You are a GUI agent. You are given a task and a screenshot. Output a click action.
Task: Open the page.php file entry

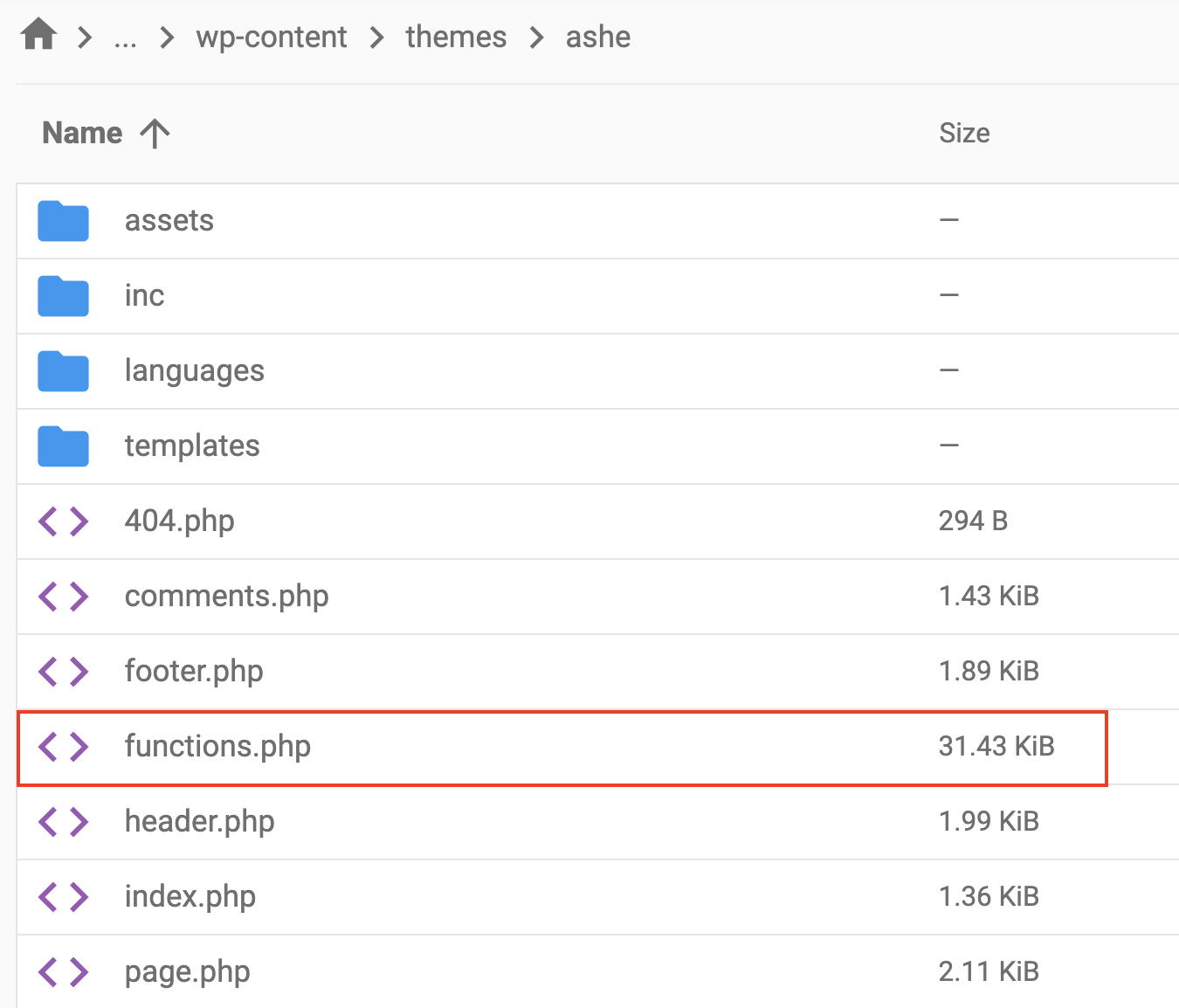point(186,972)
